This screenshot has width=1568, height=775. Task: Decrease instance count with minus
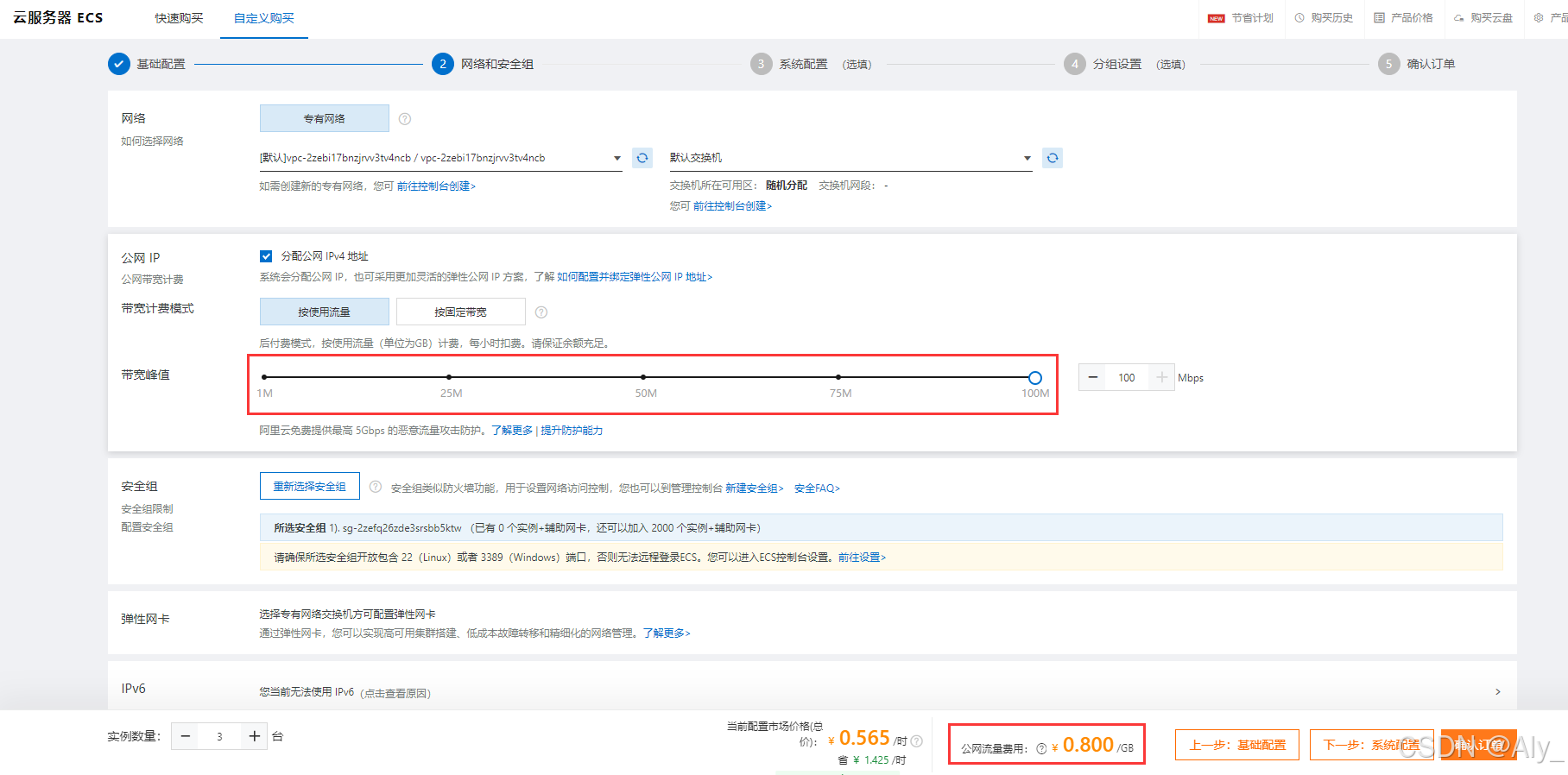click(185, 736)
